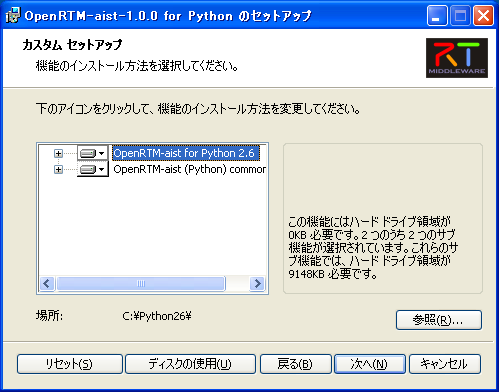Expand the OpenRTM-aist for Python 2.6 tree node
The height and width of the screenshot is (392, 499).
(x=58, y=153)
